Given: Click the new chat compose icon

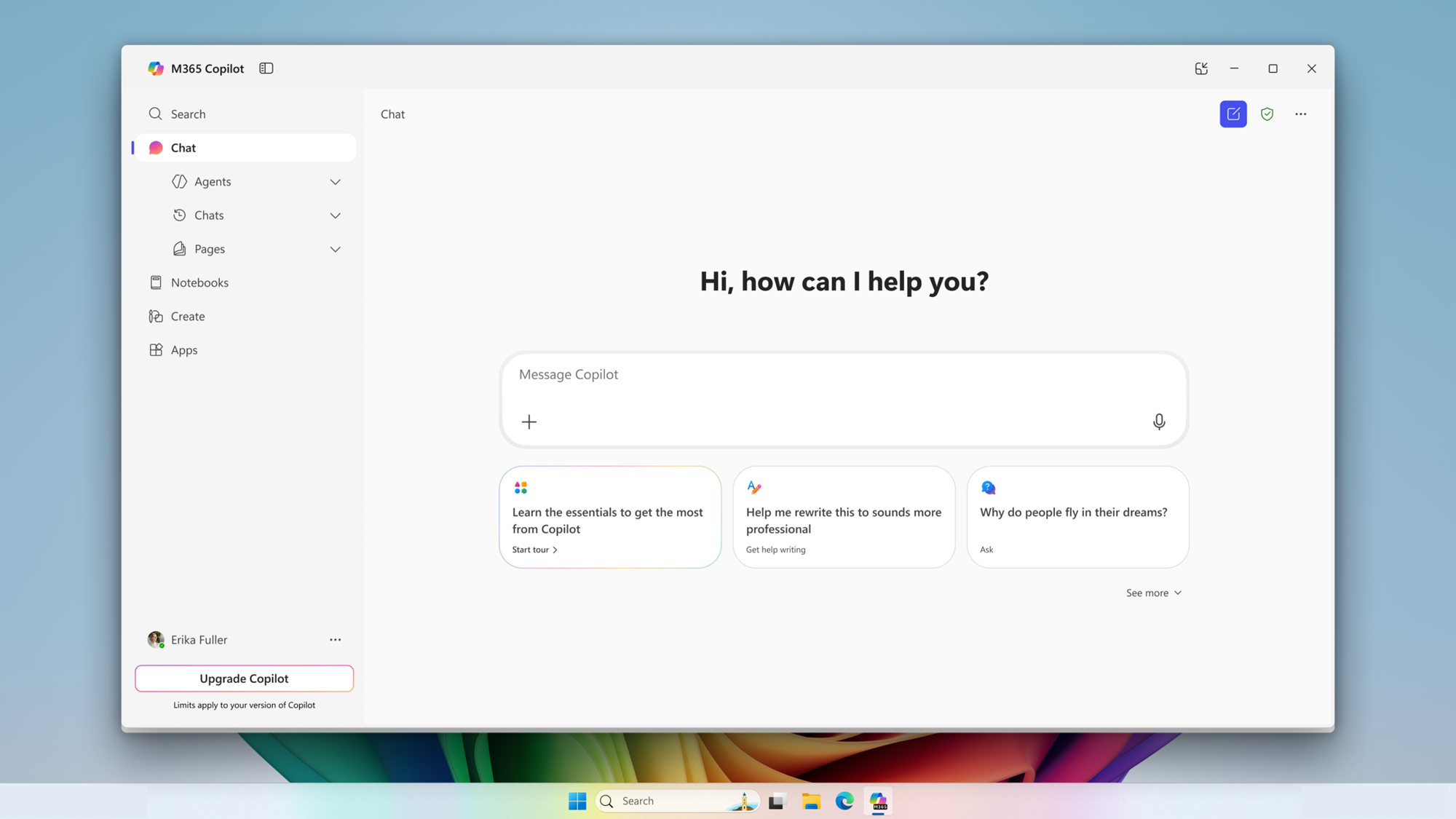Looking at the screenshot, I should coord(1233,114).
